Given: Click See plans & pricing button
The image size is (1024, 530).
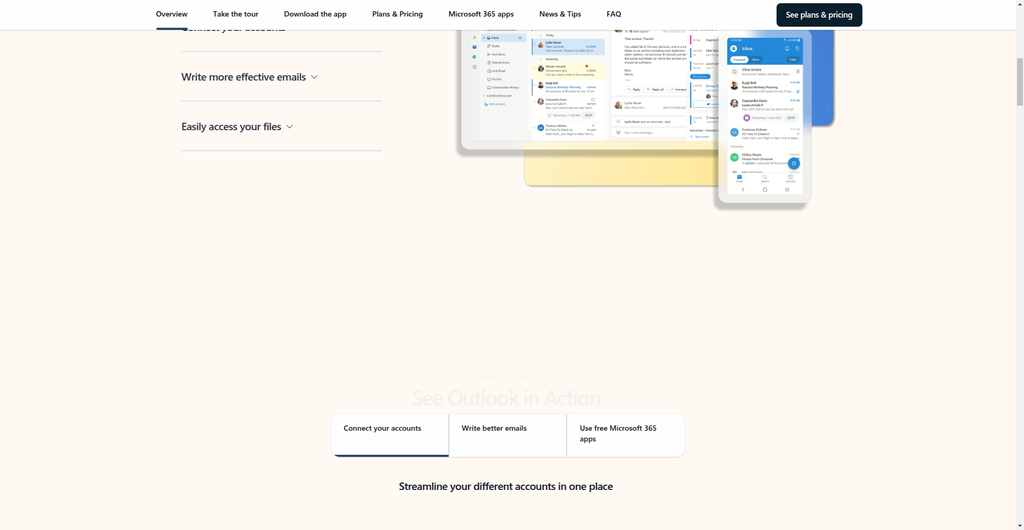Looking at the screenshot, I should click(819, 15).
